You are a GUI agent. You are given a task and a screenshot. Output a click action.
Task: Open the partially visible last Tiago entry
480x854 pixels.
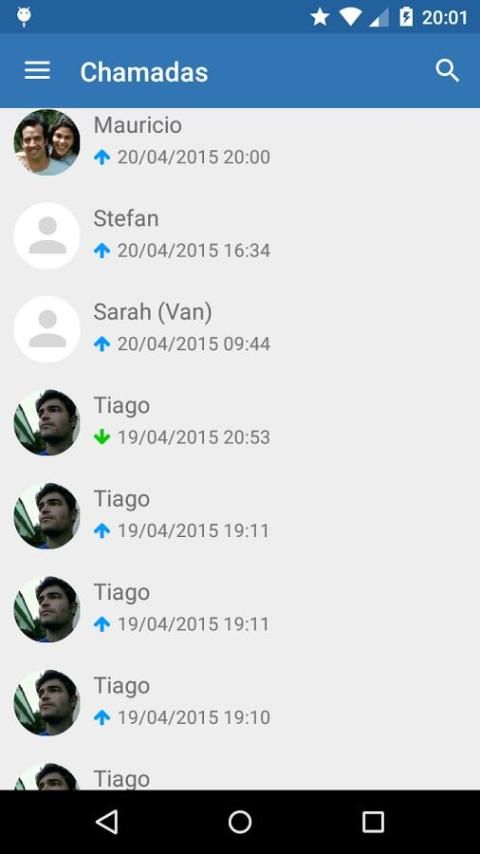240,770
